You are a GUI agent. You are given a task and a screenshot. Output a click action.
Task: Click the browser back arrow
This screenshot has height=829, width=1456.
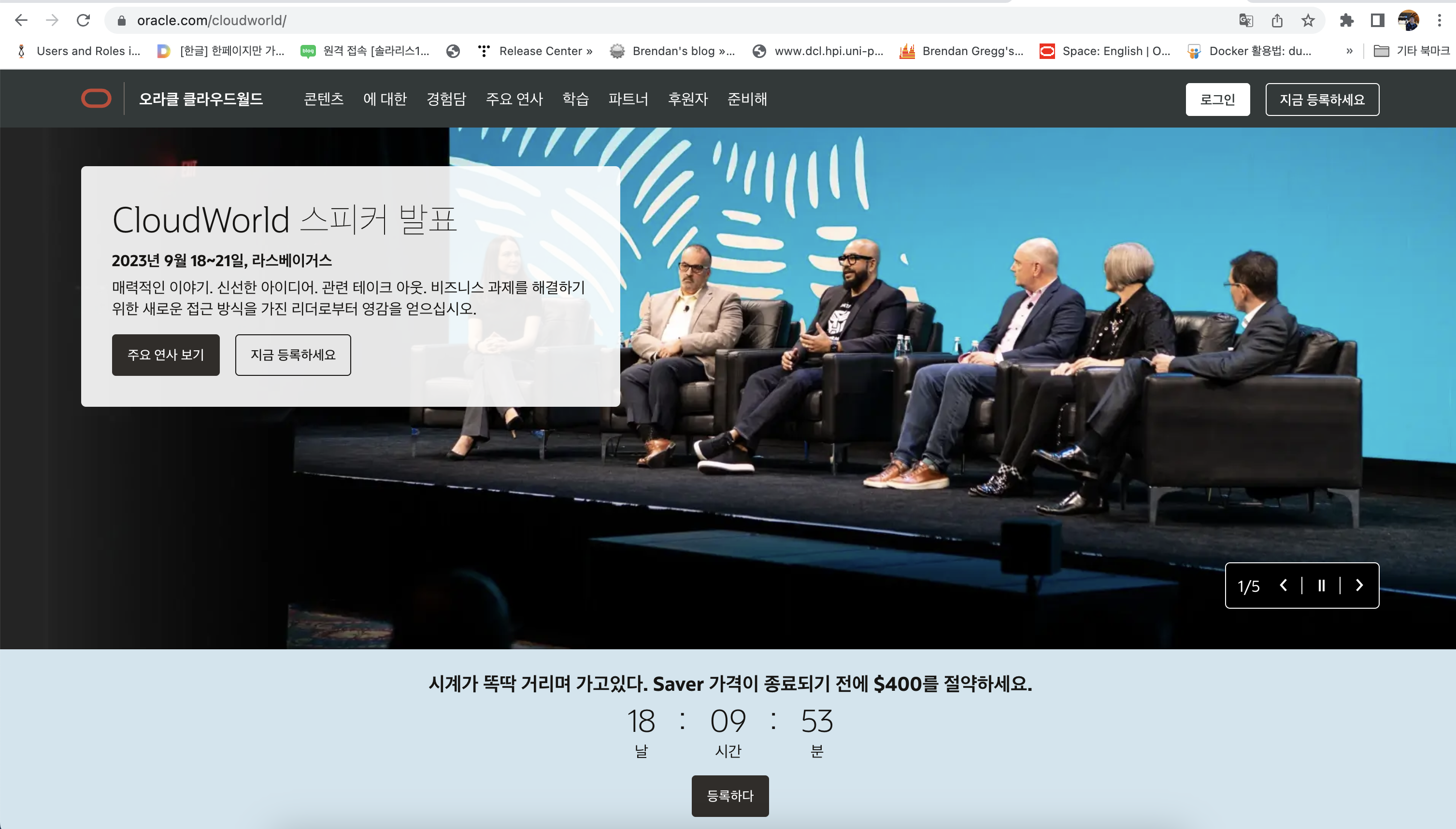[x=21, y=20]
